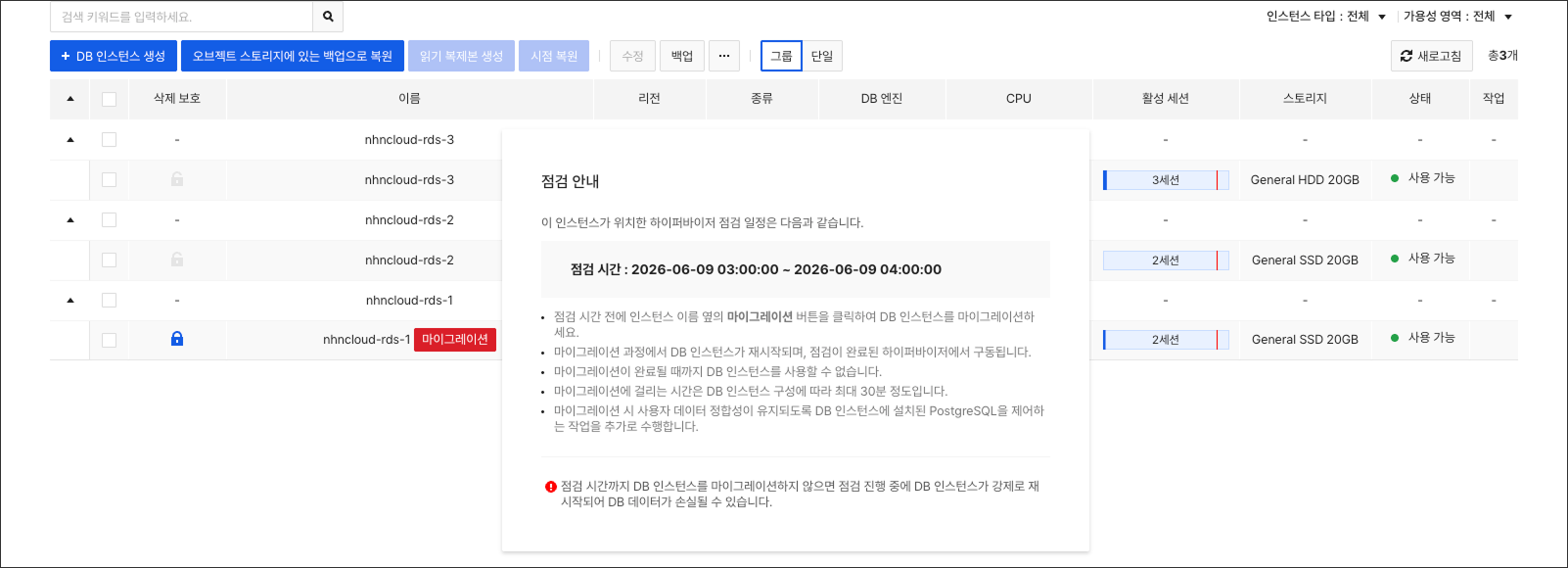Click the search keyword input field
Screen dimensions: 1568x568
click(181, 17)
